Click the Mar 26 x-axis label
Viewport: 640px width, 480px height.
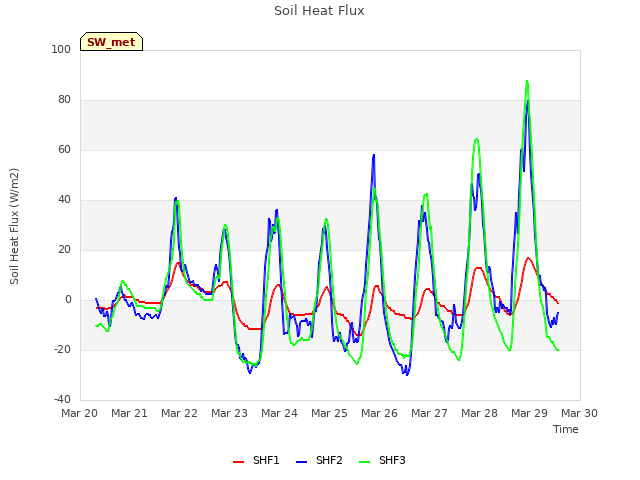(380, 413)
